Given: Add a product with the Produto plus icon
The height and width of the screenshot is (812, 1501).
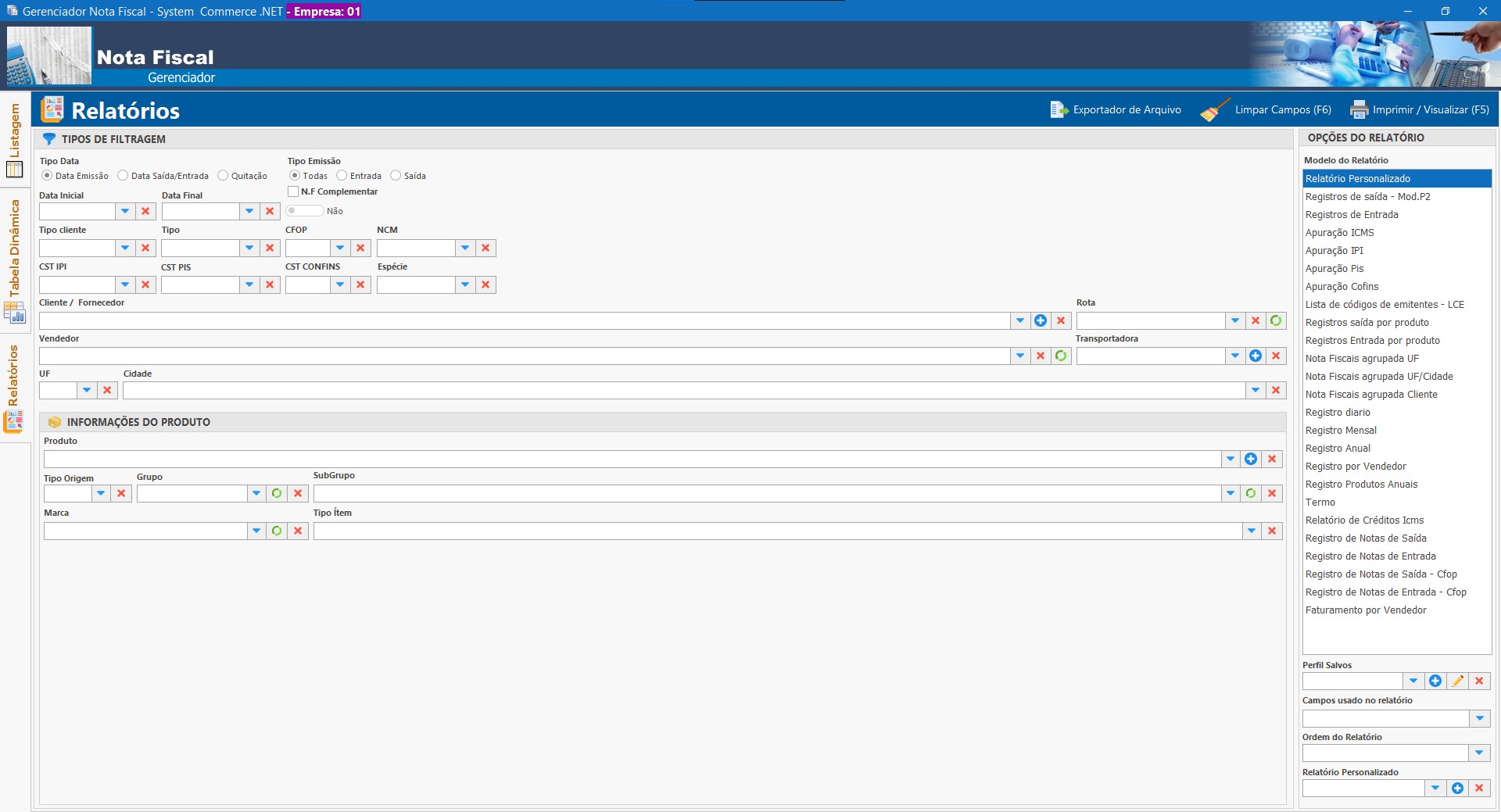Looking at the screenshot, I should pyautogui.click(x=1251, y=459).
